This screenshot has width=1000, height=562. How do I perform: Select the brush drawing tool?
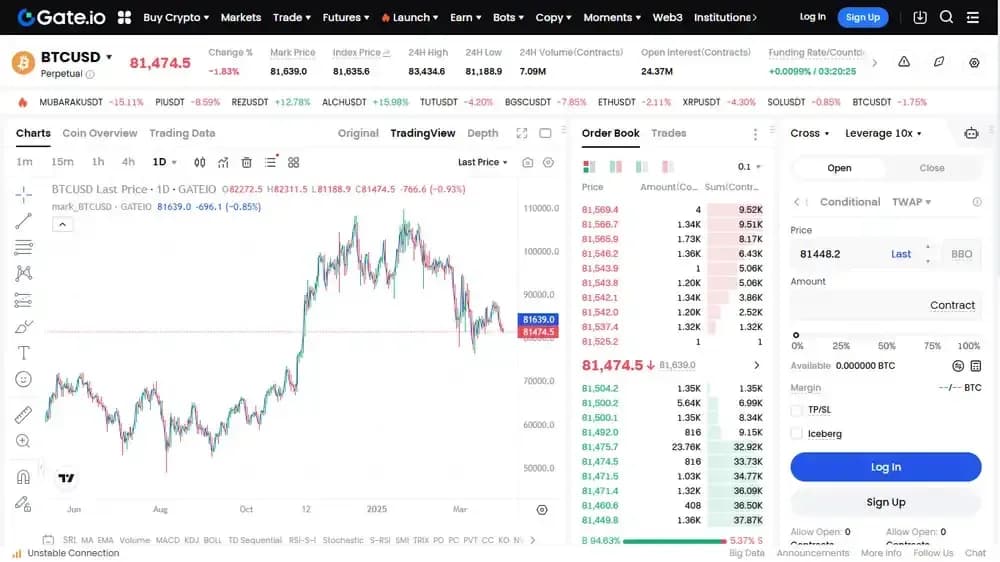coord(24,327)
